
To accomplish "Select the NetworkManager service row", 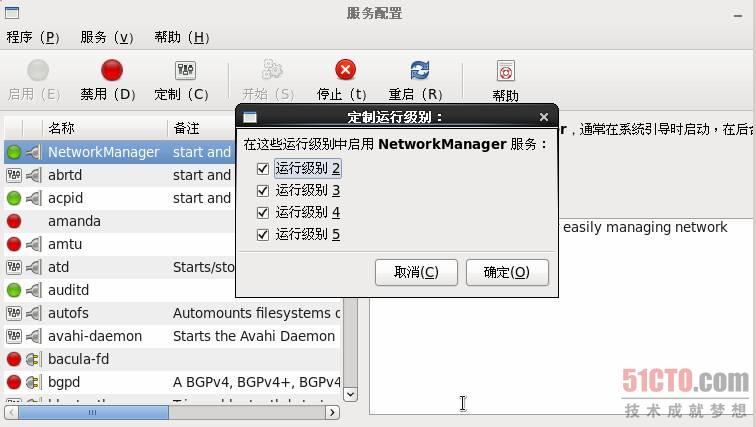I will [x=121, y=152].
